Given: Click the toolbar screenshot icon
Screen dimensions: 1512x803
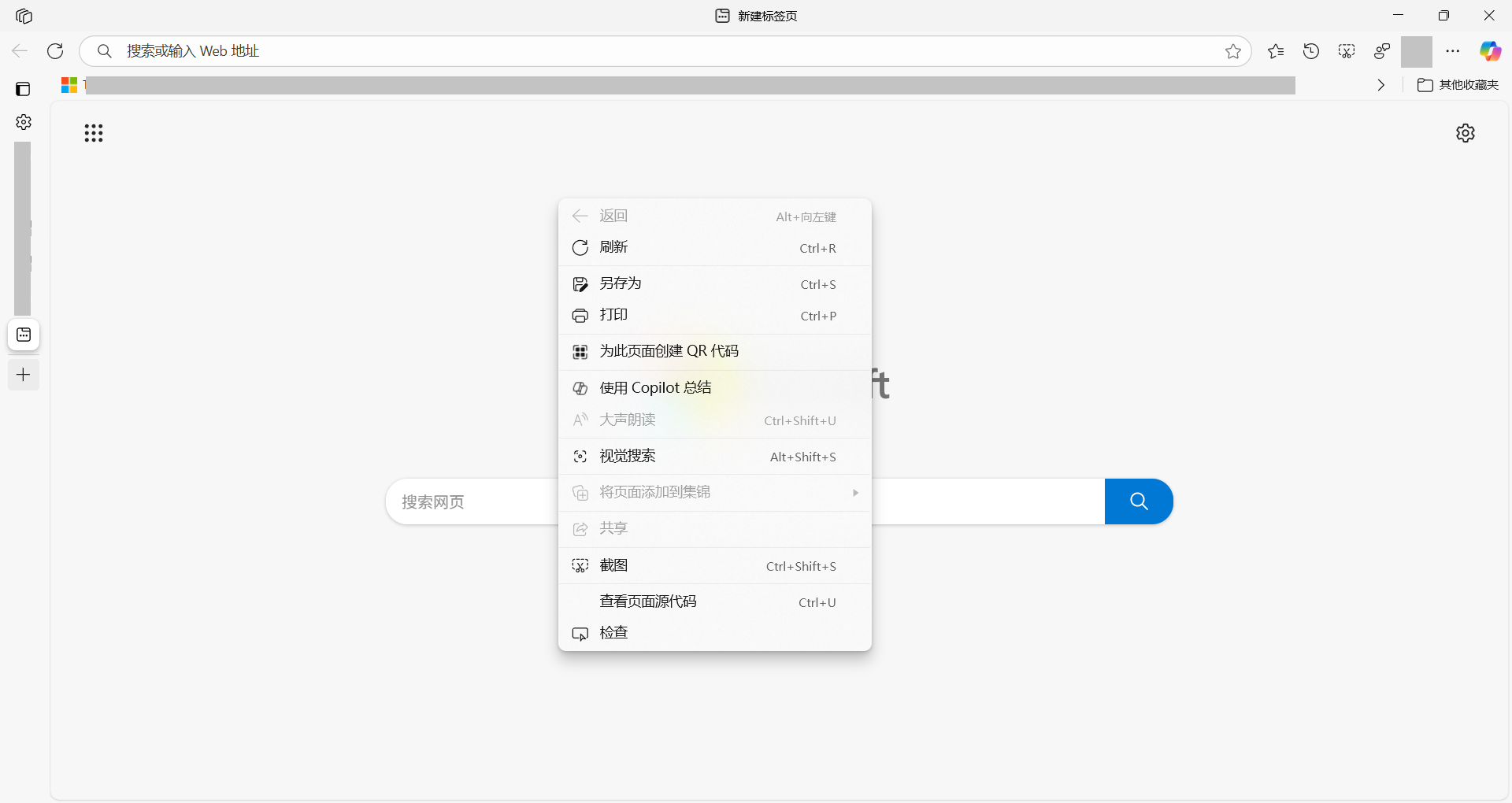Looking at the screenshot, I should (x=1347, y=51).
